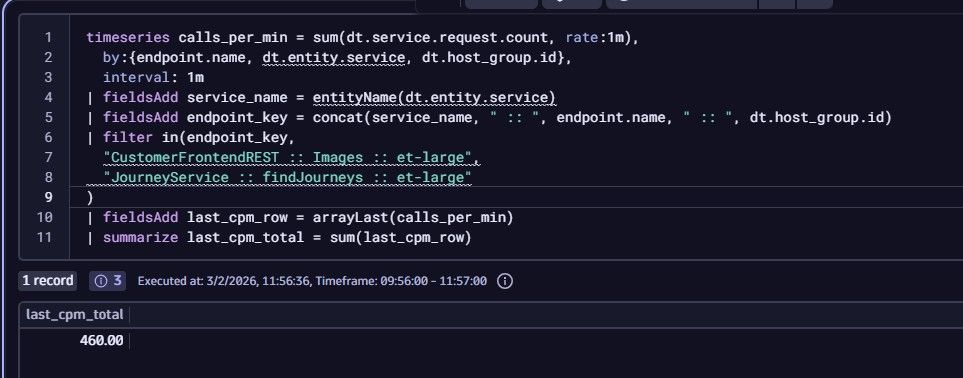This screenshot has width=963, height=378.
Task: Select the Timeframe: 09:56:00 – 11:57:00 text
Action: 401,282
